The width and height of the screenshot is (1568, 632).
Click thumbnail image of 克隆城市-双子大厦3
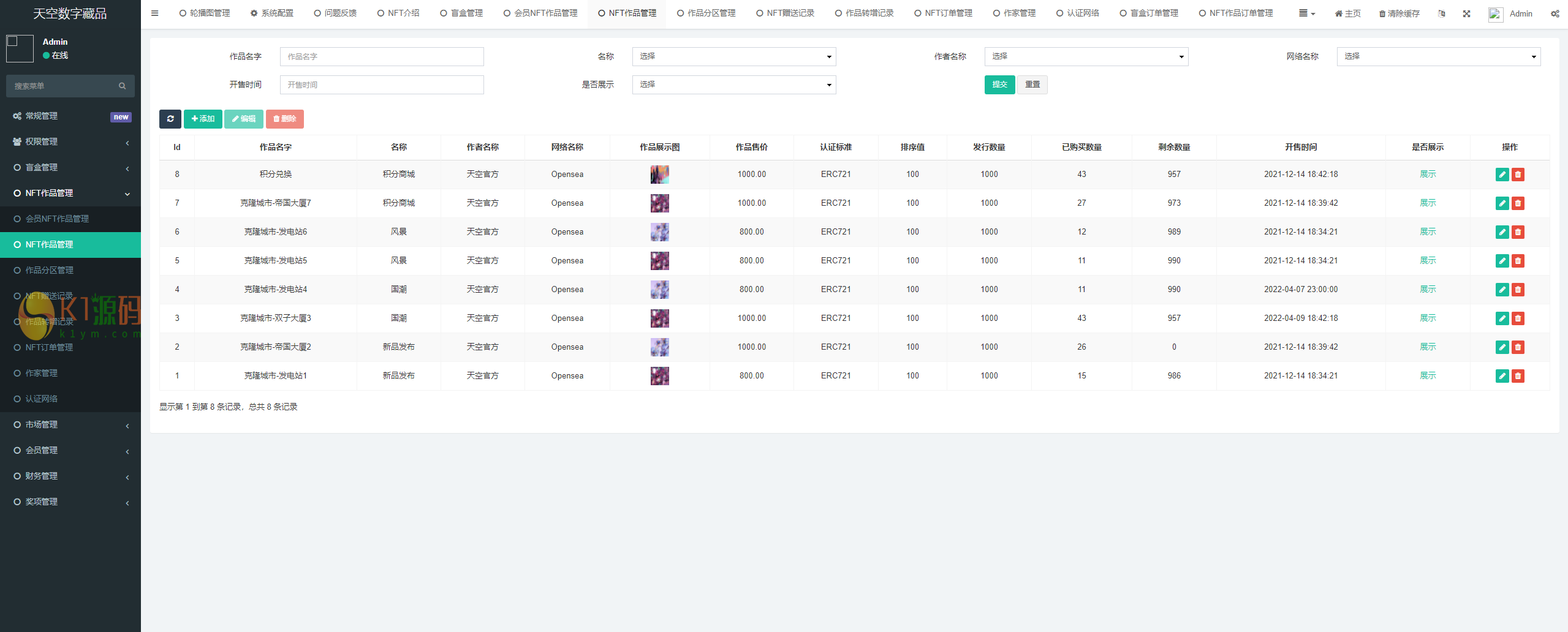click(x=659, y=318)
